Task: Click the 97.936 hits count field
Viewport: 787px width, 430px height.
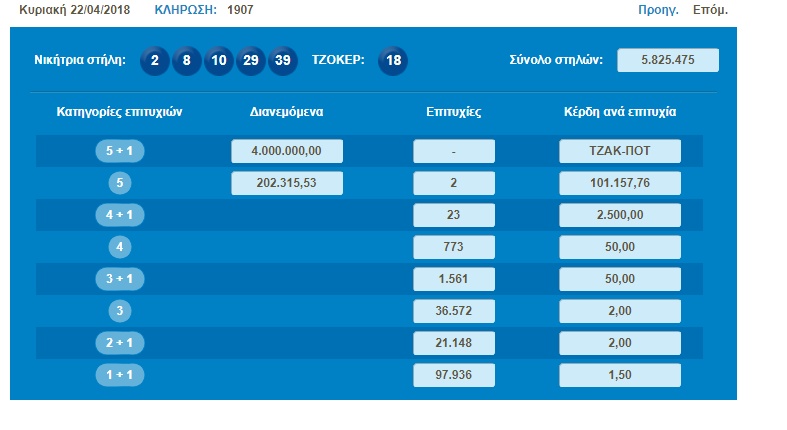Action: (454, 375)
